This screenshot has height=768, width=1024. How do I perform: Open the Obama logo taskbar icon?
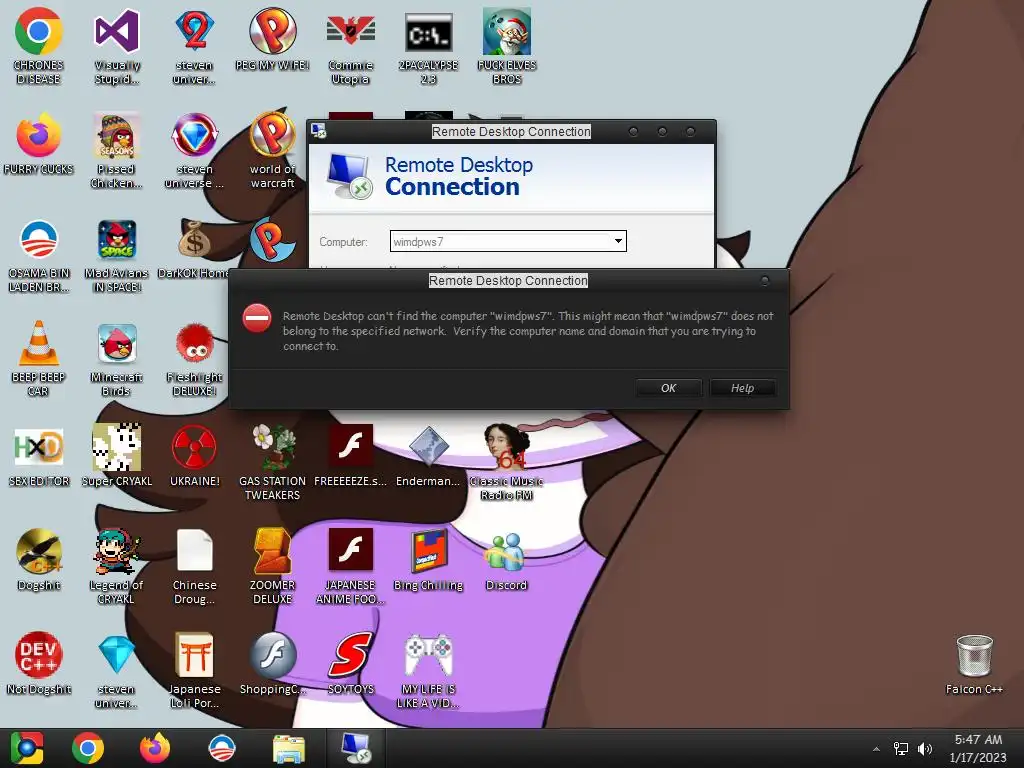[x=221, y=748]
